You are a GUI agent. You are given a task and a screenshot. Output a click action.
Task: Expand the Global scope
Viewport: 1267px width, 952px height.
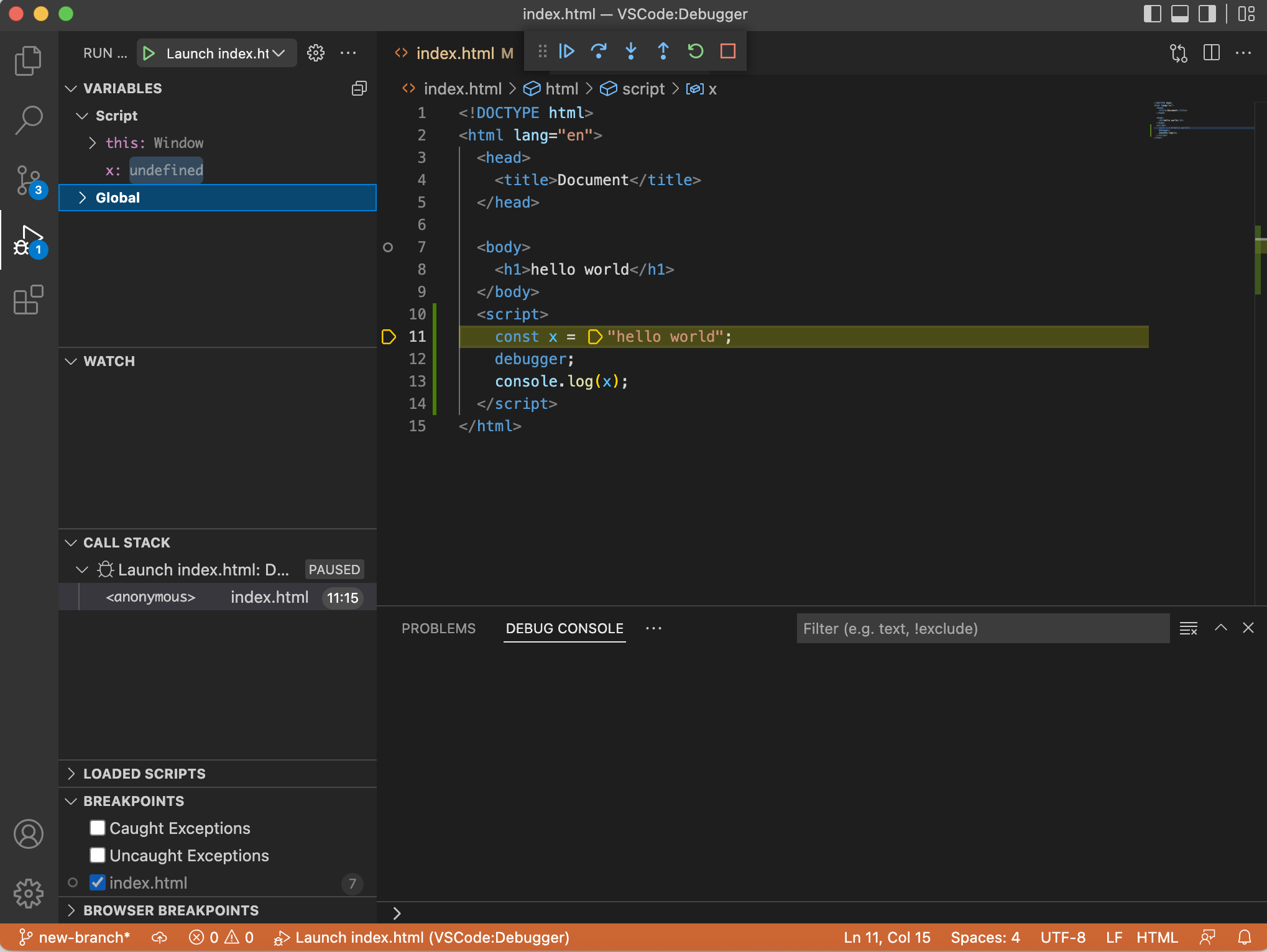pyautogui.click(x=81, y=198)
